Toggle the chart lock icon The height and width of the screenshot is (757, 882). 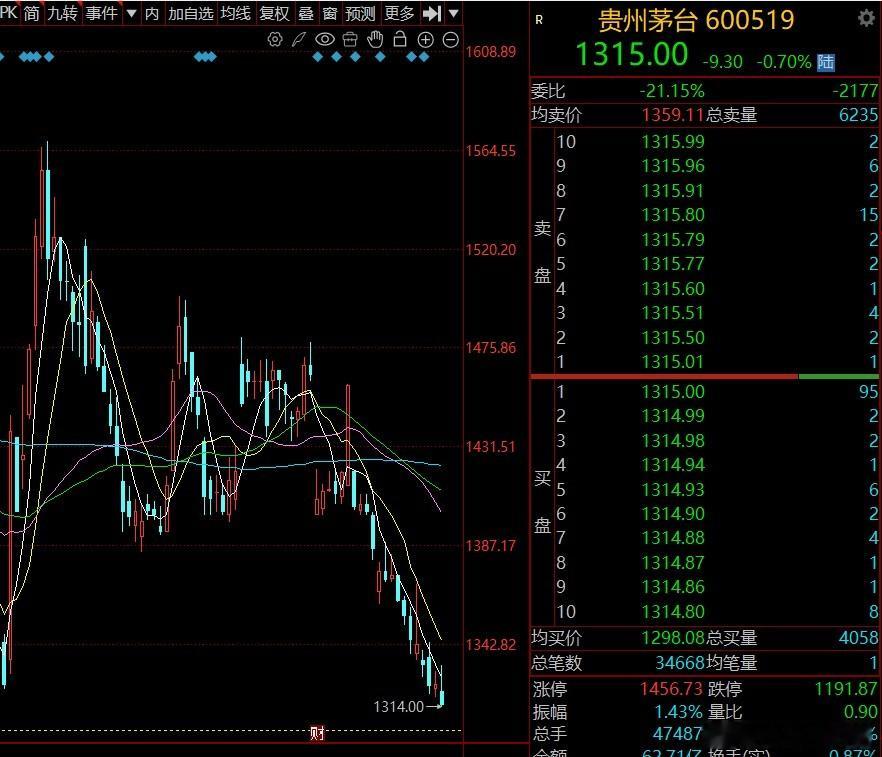point(400,39)
